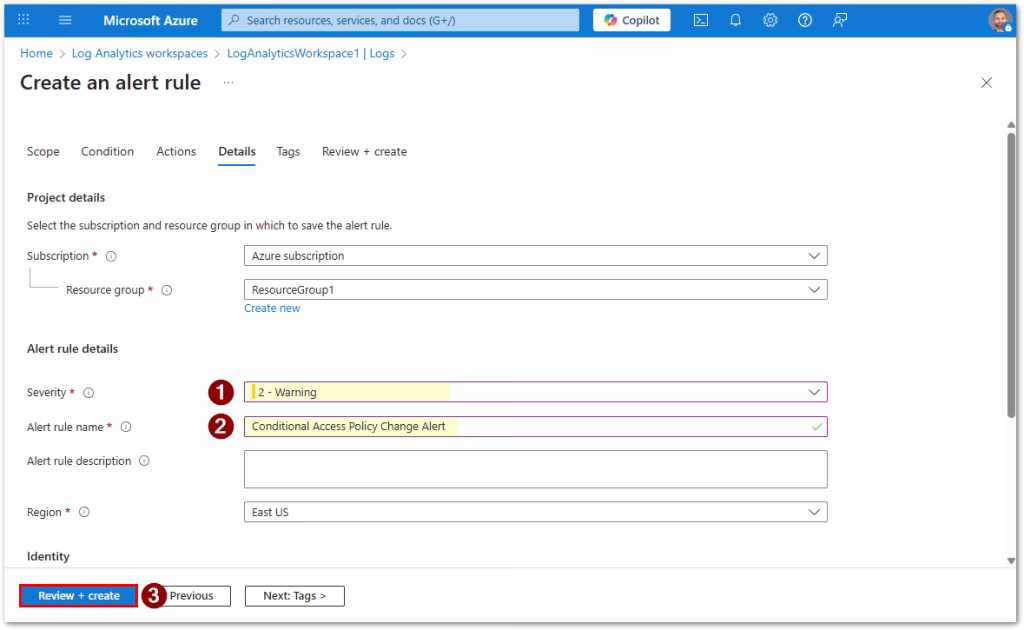Open the notifications bell
The image size is (1024, 630).
736,20
